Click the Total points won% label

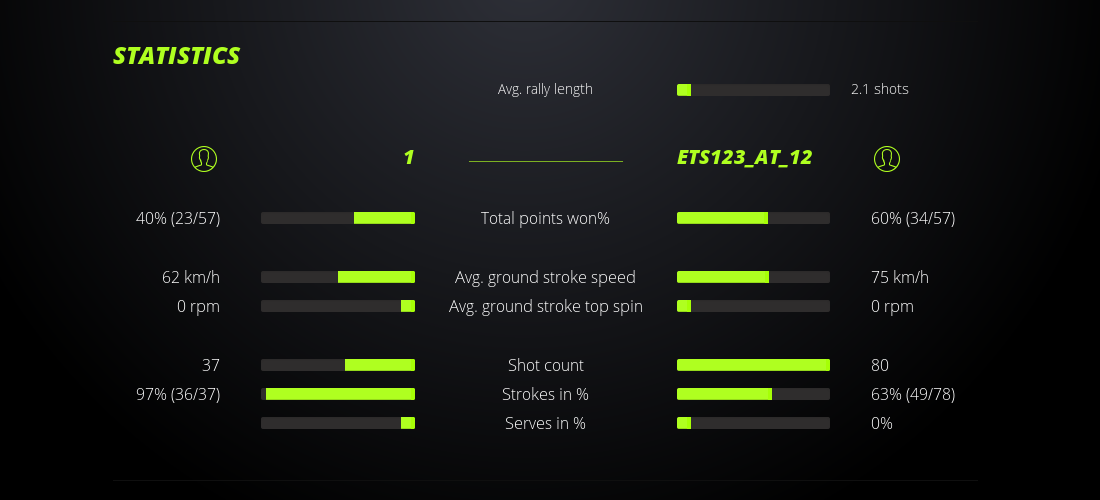pyautogui.click(x=545, y=218)
